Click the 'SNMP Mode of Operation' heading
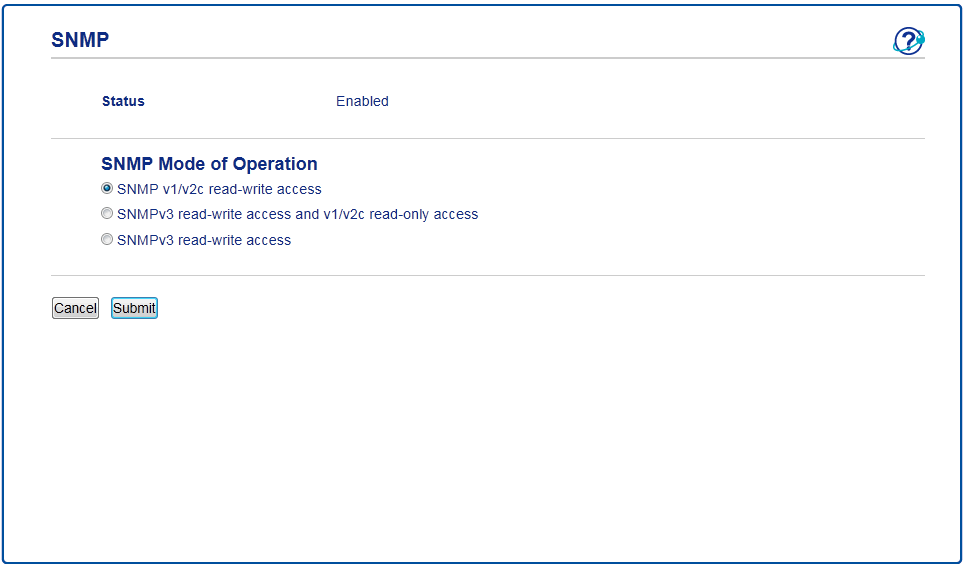 (209, 164)
